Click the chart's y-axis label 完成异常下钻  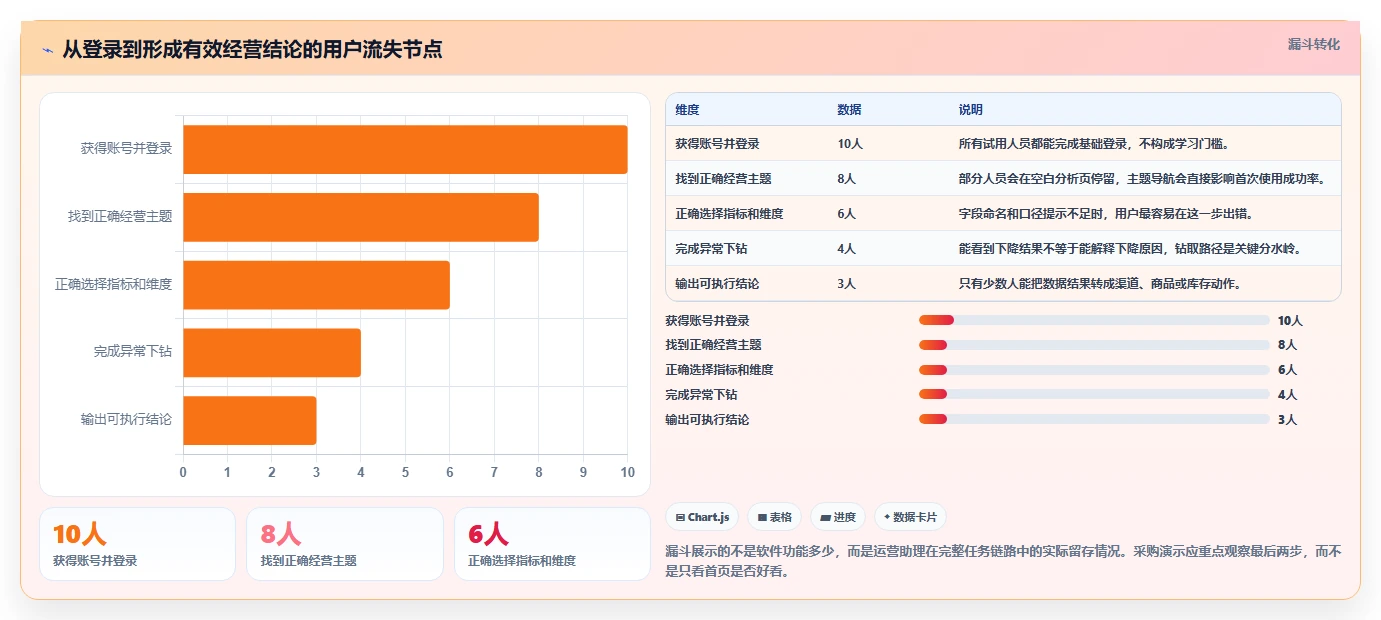click(x=132, y=353)
